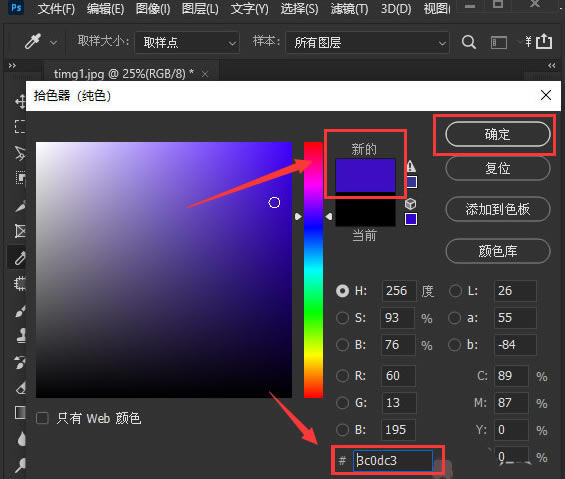Open the 样本 所有图层 dropdown
Image resolution: width=565 pixels, height=479 pixels.
tap(368, 43)
